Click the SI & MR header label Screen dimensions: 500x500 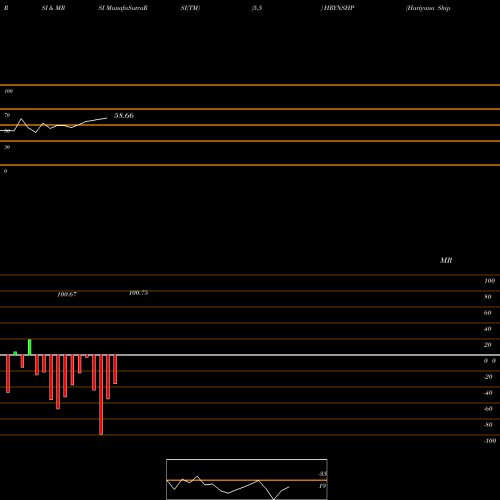(x=53, y=8)
